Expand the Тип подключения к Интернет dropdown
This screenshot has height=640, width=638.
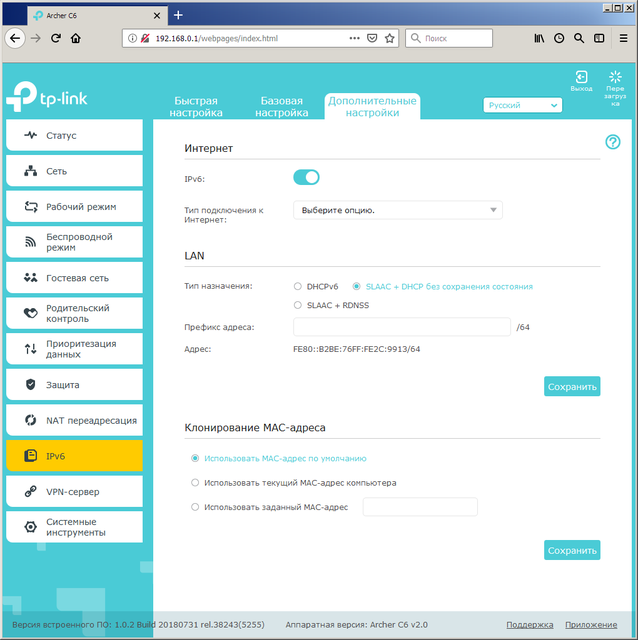coord(397,210)
